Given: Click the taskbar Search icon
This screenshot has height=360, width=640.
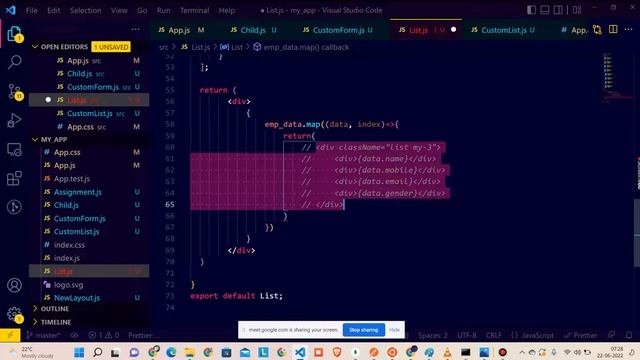Looking at the screenshot, I should (98, 352).
